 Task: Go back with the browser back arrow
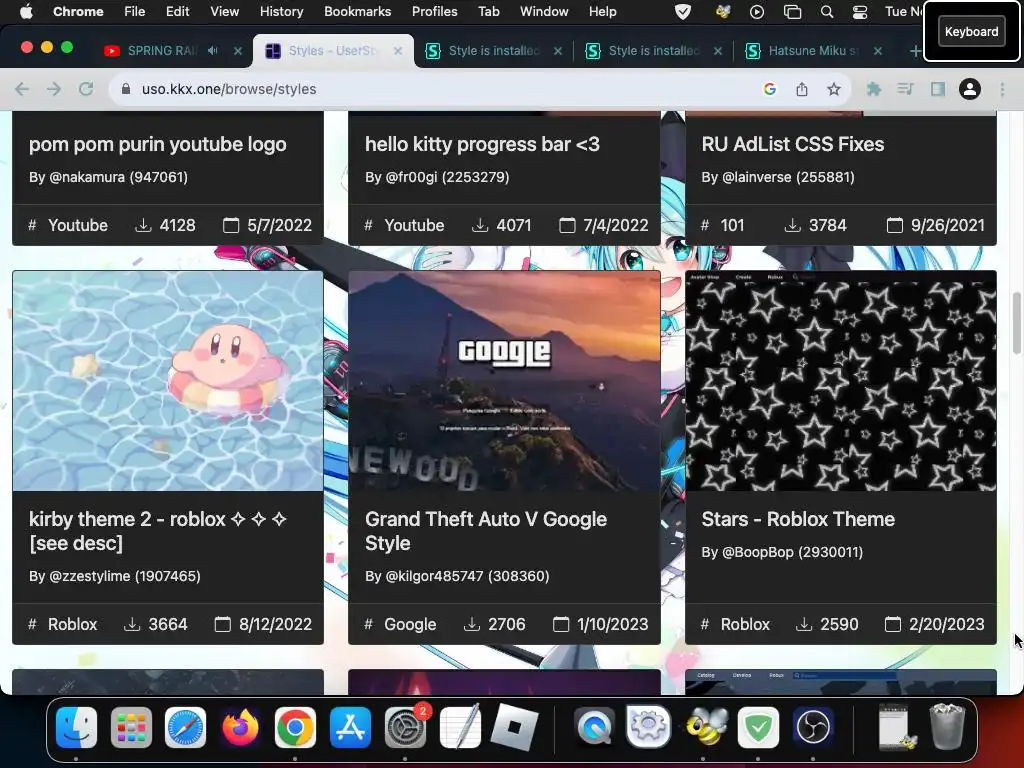tap(22, 89)
